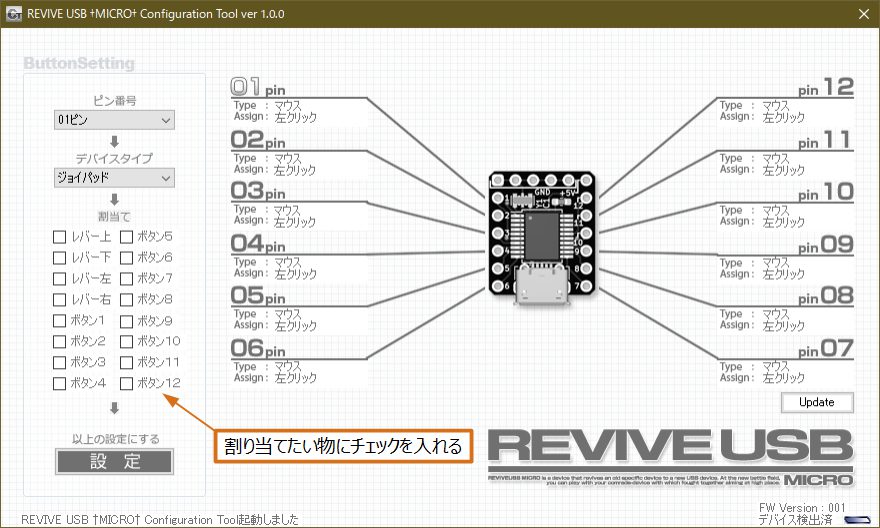
Task: Click the 以上の設定にする label
Action: (115, 439)
